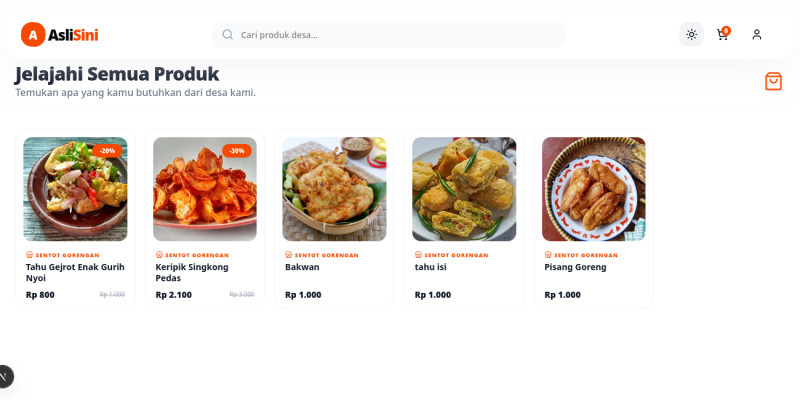Click store icon beside Pisang Goreng's seller

point(548,255)
